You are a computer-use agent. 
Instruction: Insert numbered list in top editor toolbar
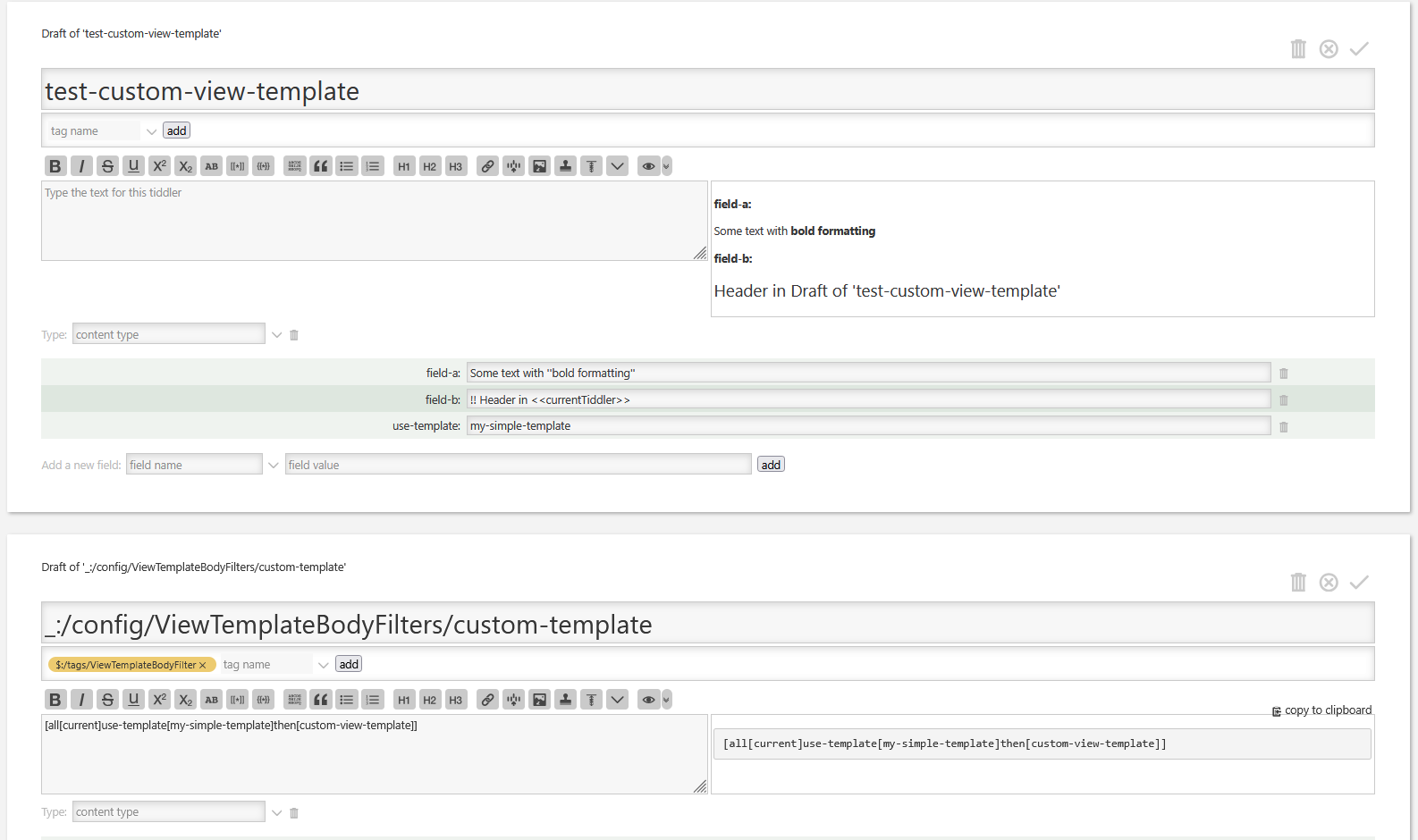pos(373,166)
